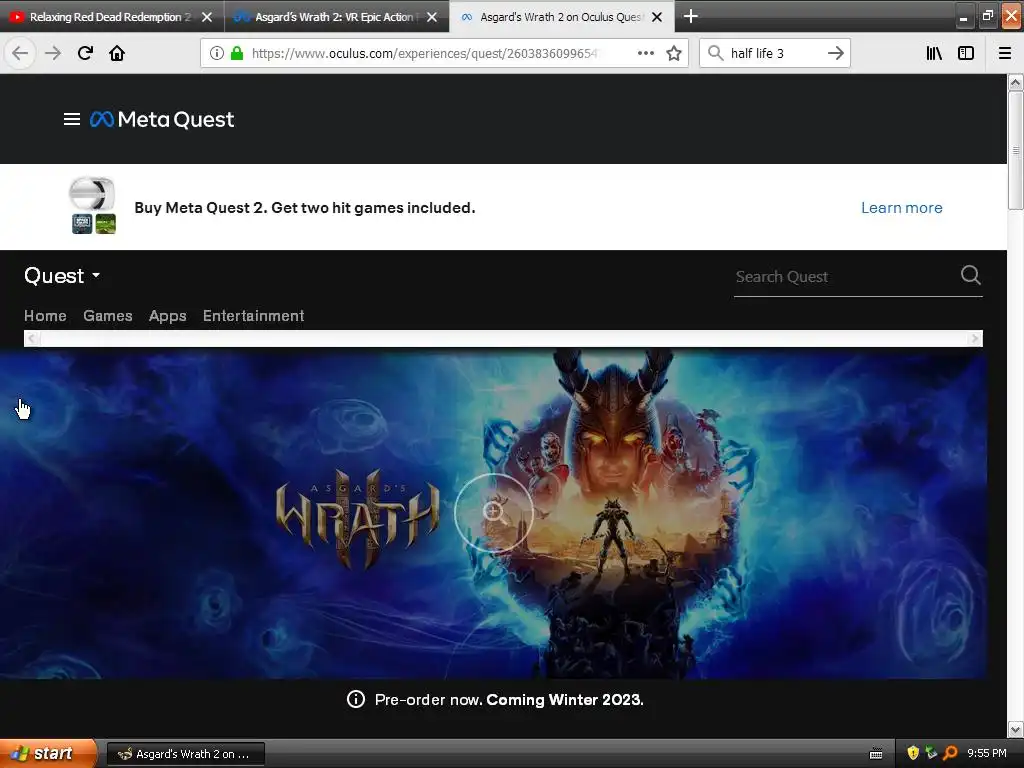The image size is (1024, 768).
Task: Click 'Buy Meta Quest 2' promo text
Action: (x=304, y=208)
